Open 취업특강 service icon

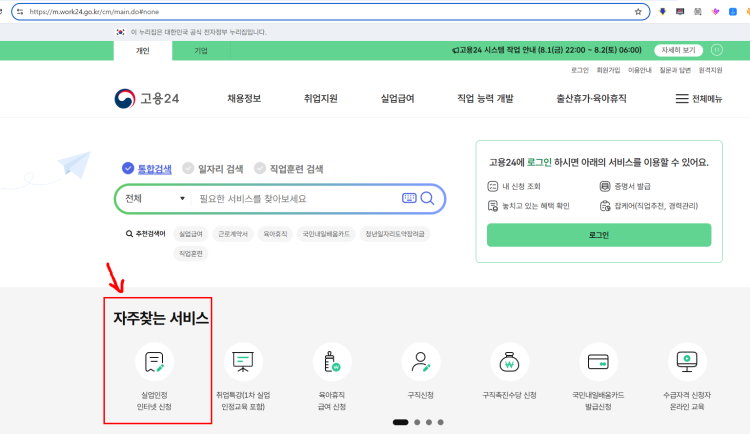click(243, 362)
